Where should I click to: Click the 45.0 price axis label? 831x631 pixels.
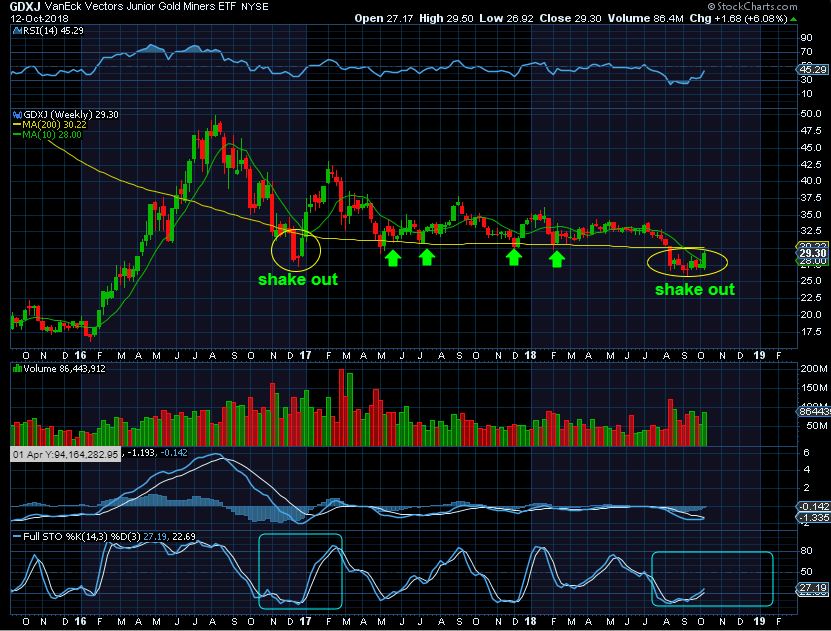tap(811, 148)
